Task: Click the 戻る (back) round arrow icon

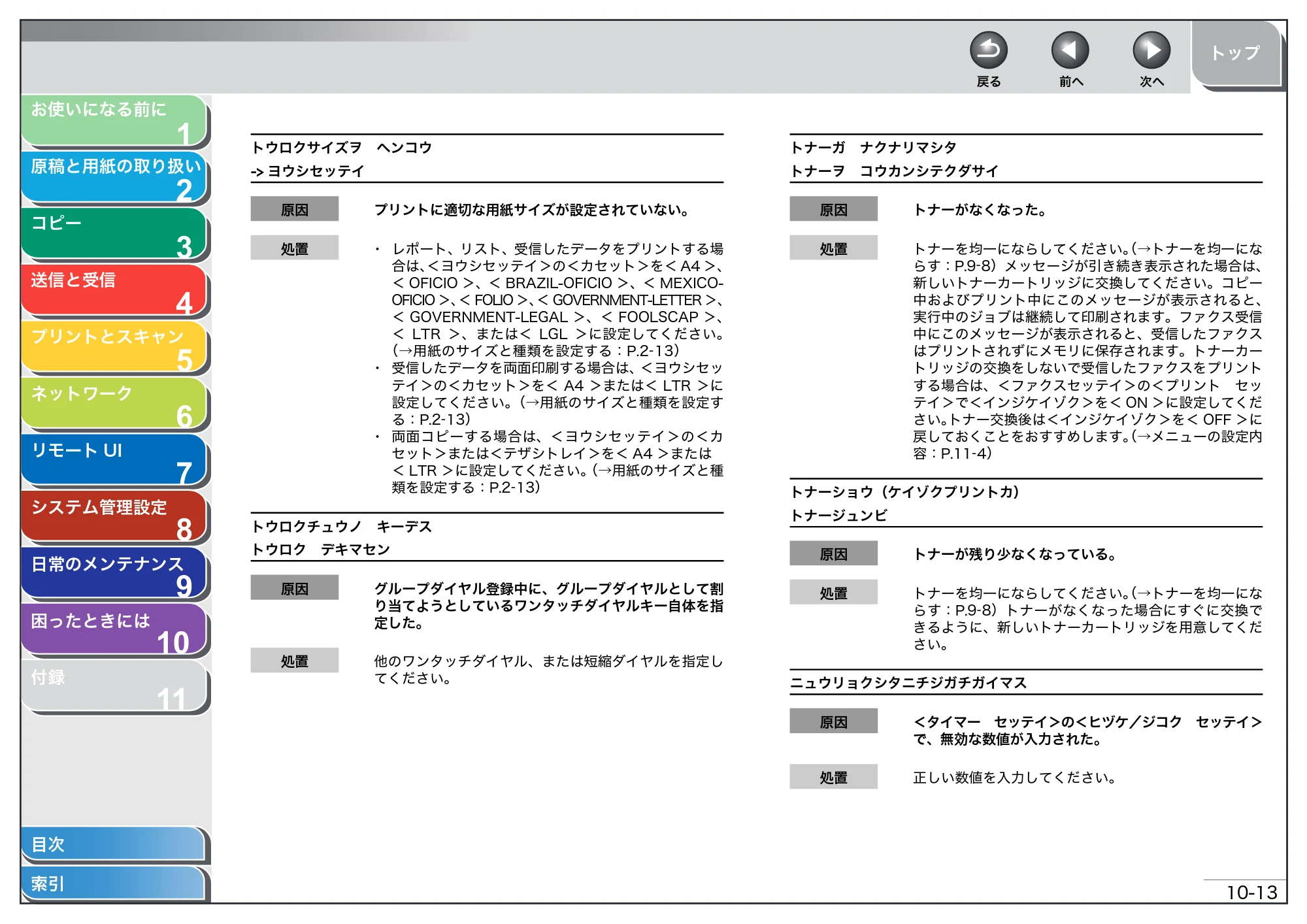Action: pyautogui.click(x=988, y=50)
